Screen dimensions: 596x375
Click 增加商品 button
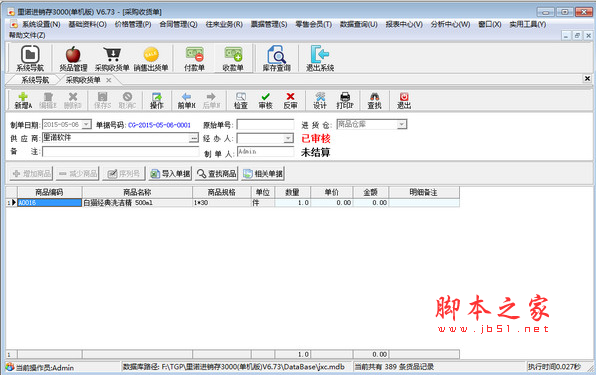[31, 174]
